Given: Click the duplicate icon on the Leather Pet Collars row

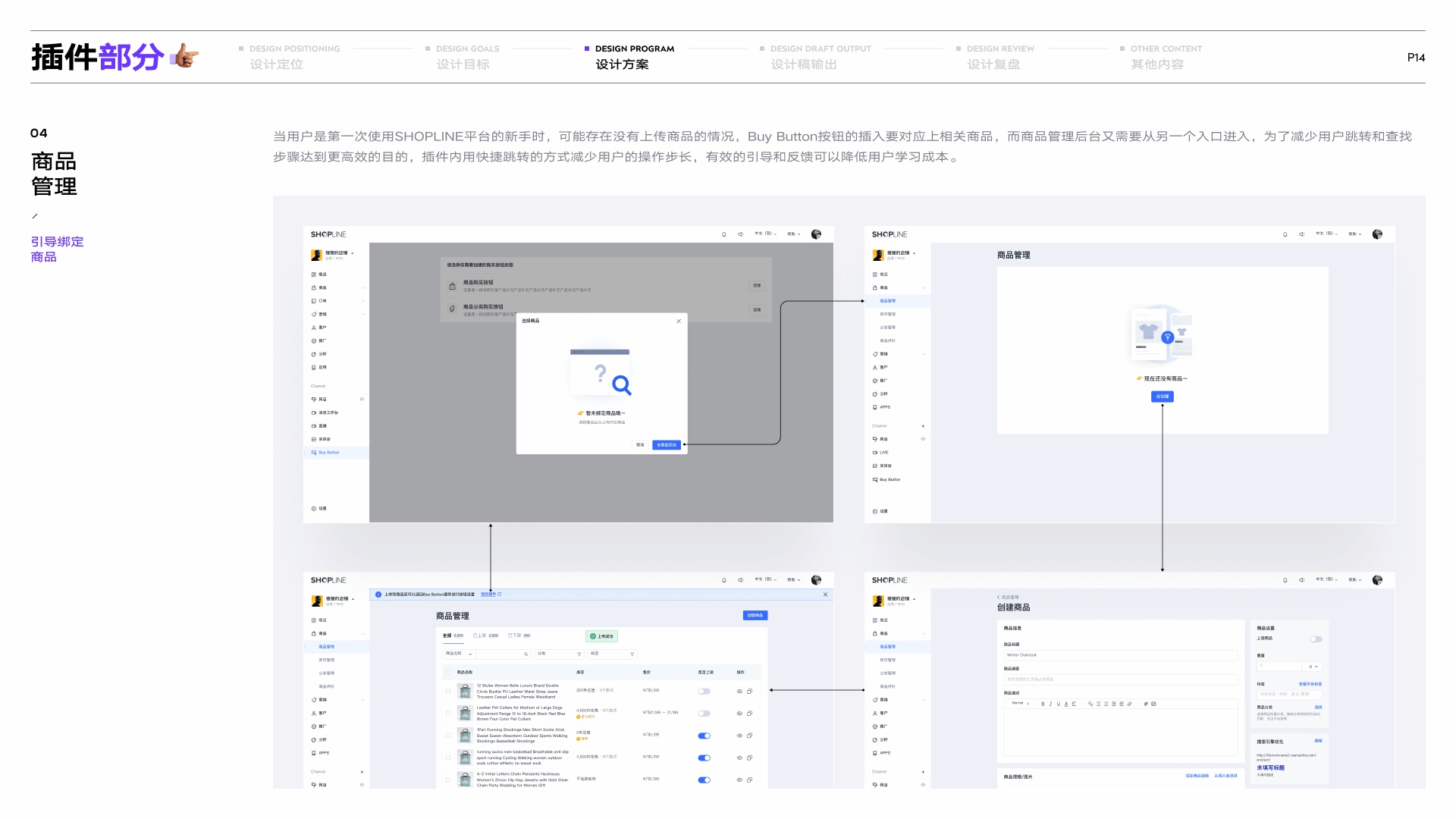Looking at the screenshot, I should click(749, 713).
